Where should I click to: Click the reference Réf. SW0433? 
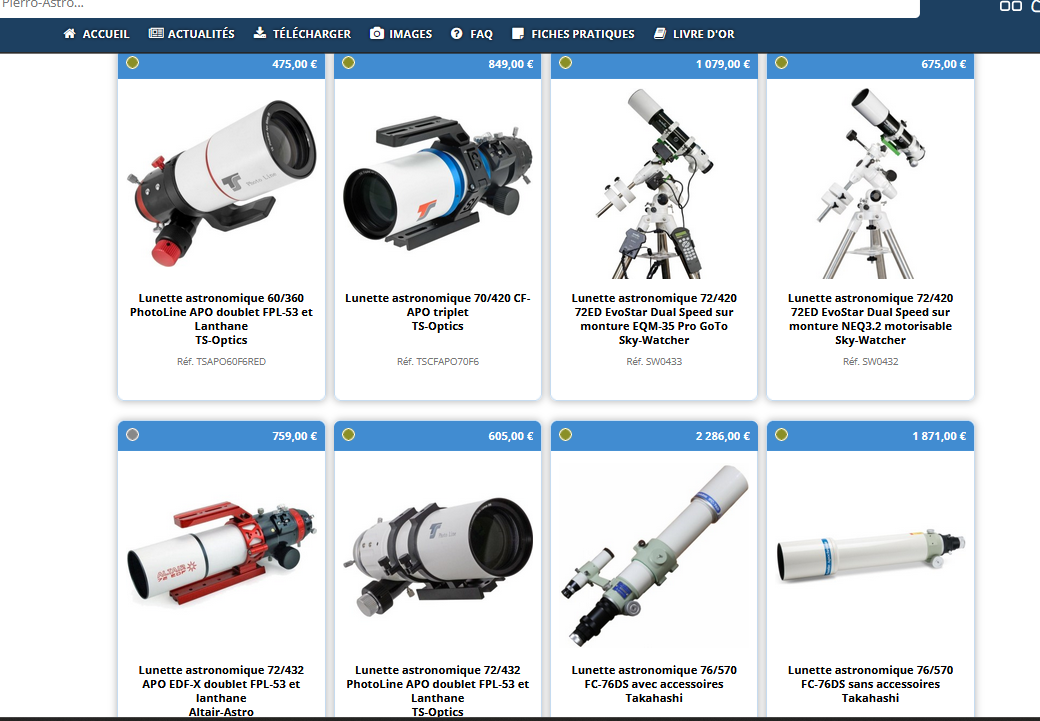click(654, 361)
